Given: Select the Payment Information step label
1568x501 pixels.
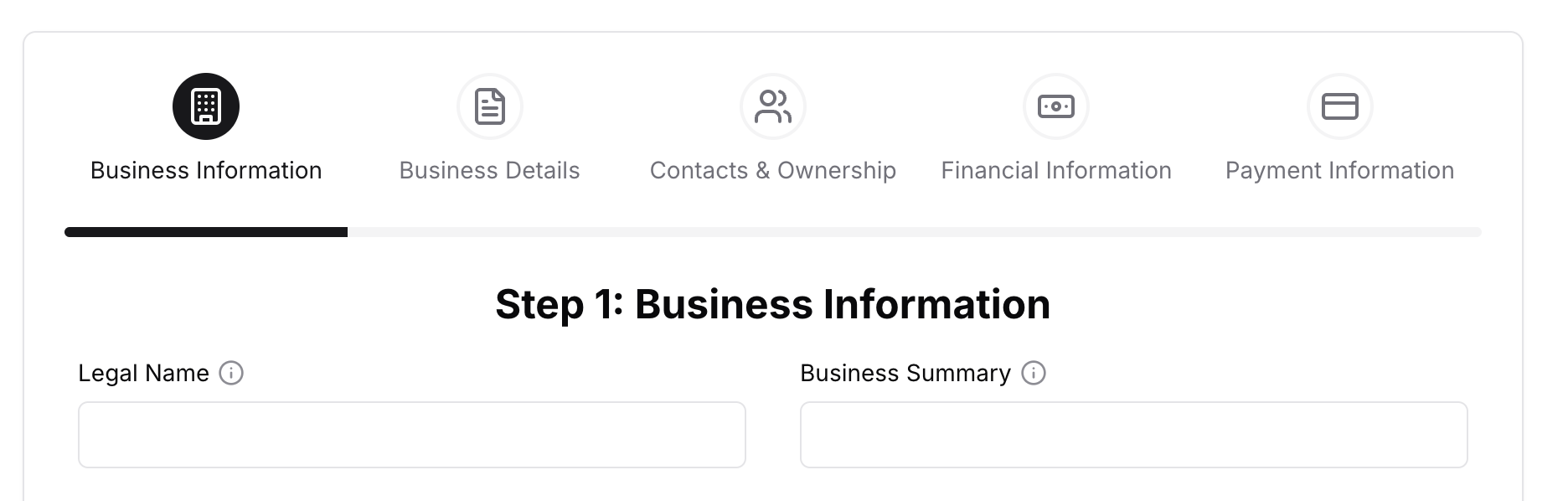Looking at the screenshot, I should [1339, 170].
